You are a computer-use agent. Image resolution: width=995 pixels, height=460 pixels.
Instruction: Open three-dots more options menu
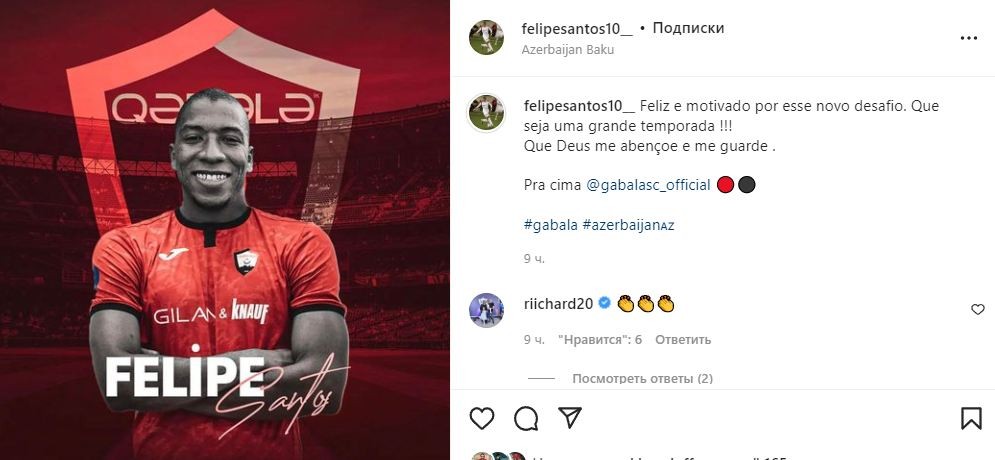[x=968, y=39]
